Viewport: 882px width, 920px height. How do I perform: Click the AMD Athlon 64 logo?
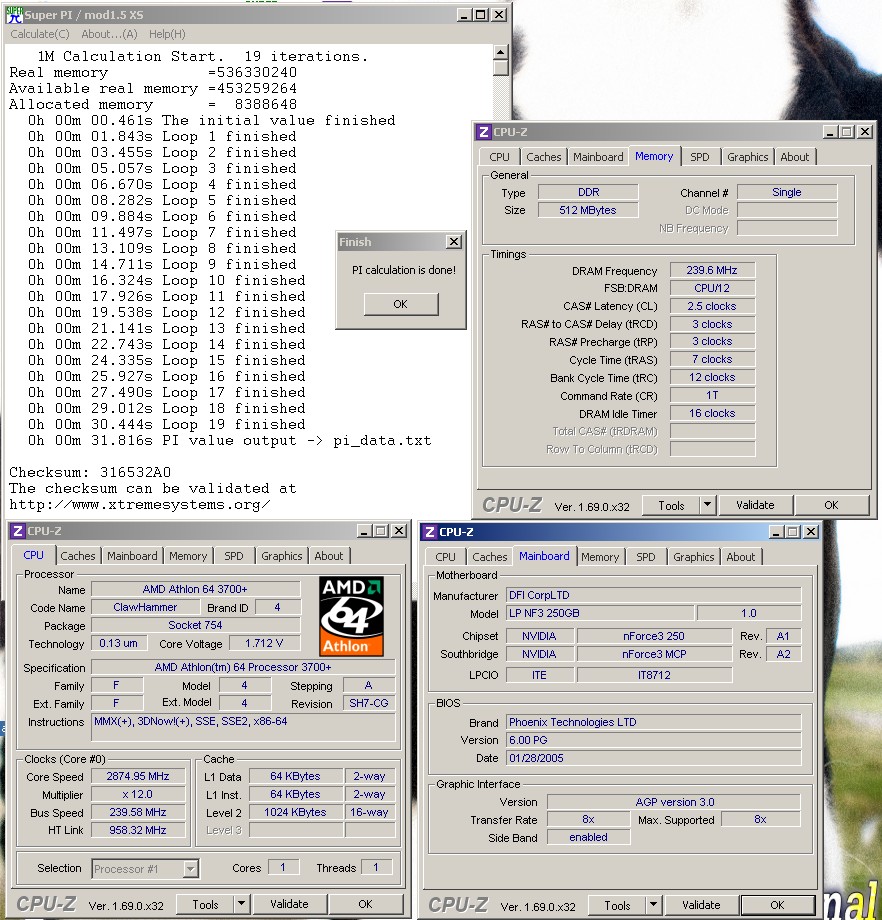coord(352,615)
